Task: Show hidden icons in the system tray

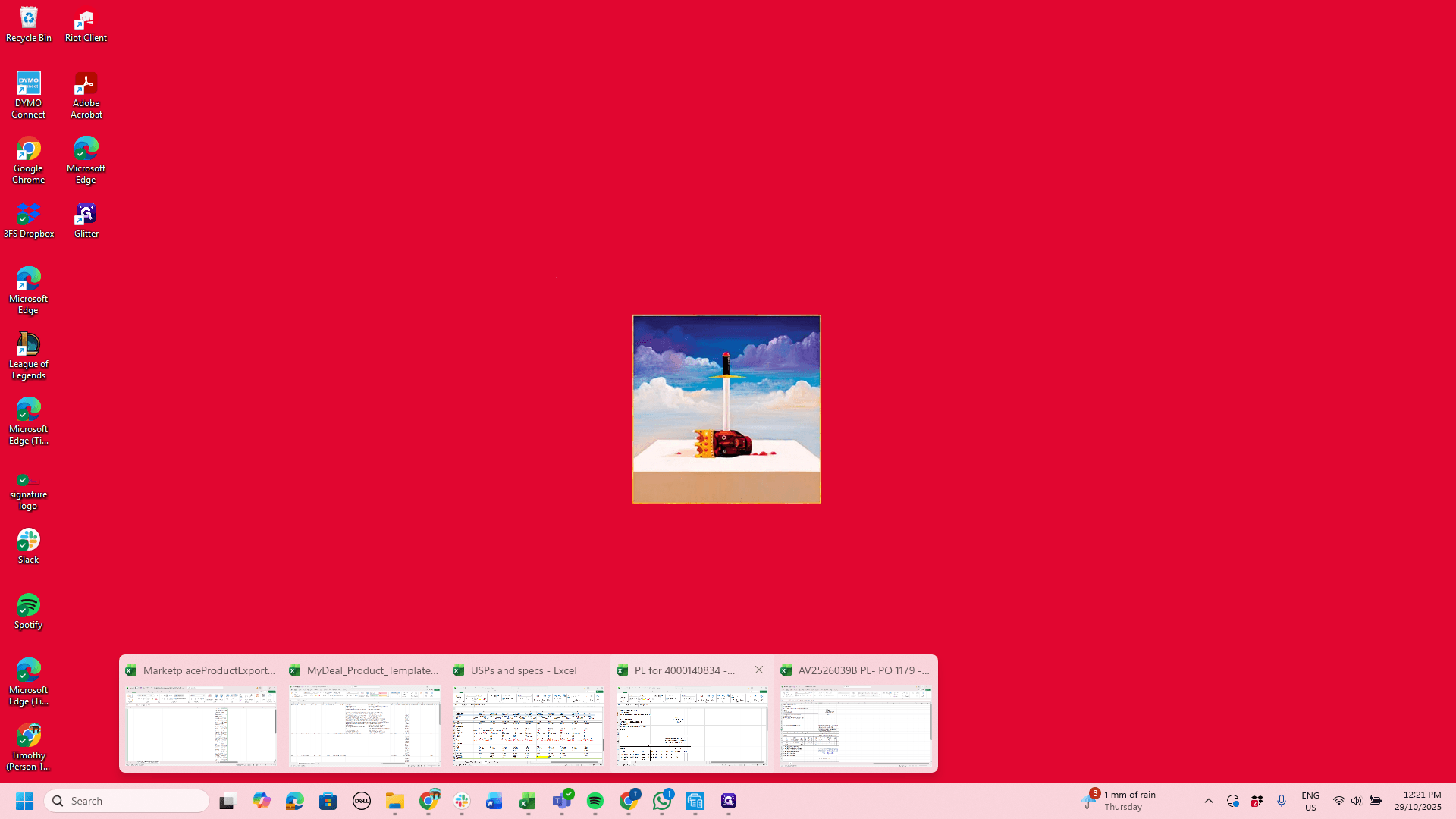Action: tap(1209, 801)
